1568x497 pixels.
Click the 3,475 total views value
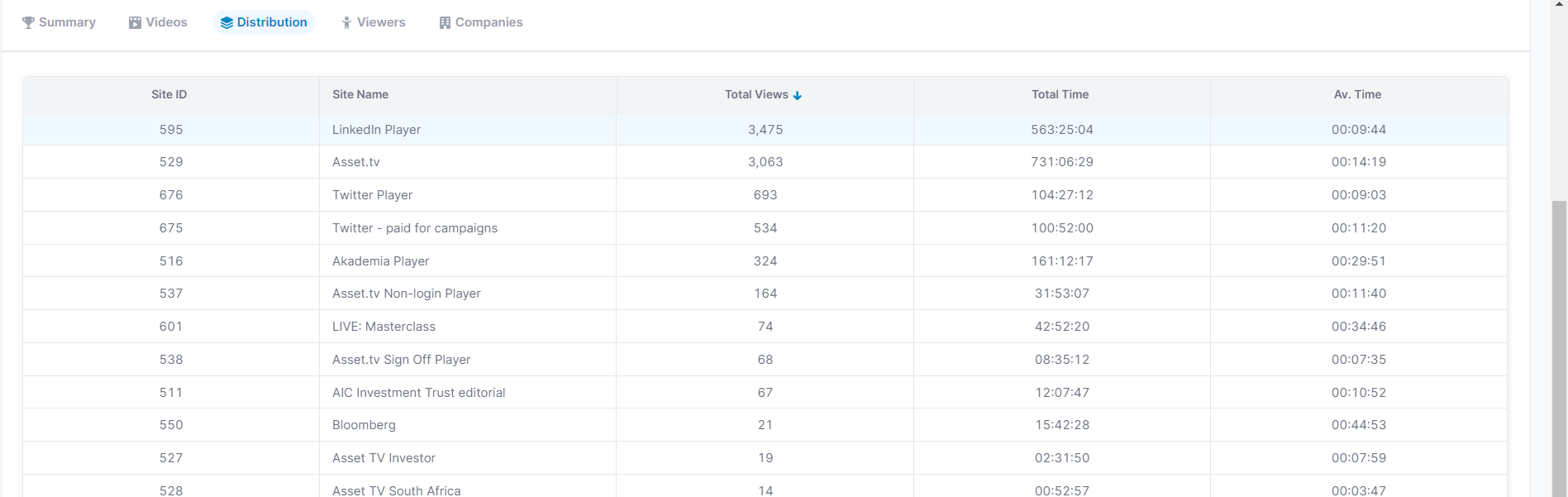click(765, 129)
